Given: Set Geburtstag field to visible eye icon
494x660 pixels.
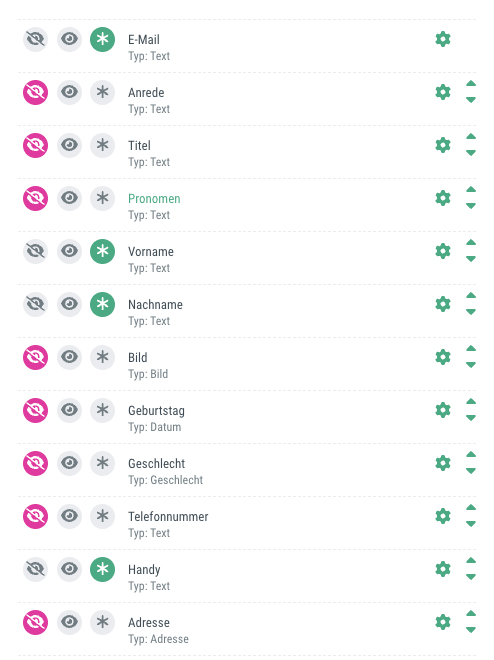Looking at the screenshot, I should [x=69, y=410].
